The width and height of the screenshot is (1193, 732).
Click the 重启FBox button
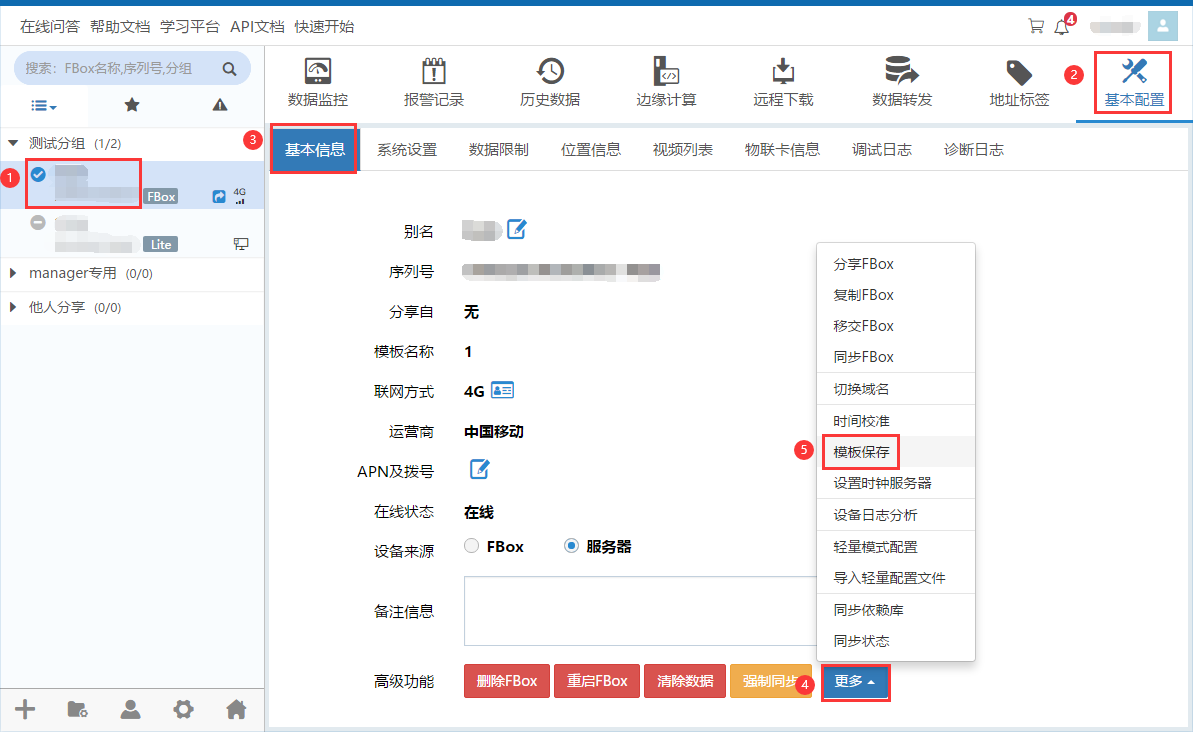point(597,681)
